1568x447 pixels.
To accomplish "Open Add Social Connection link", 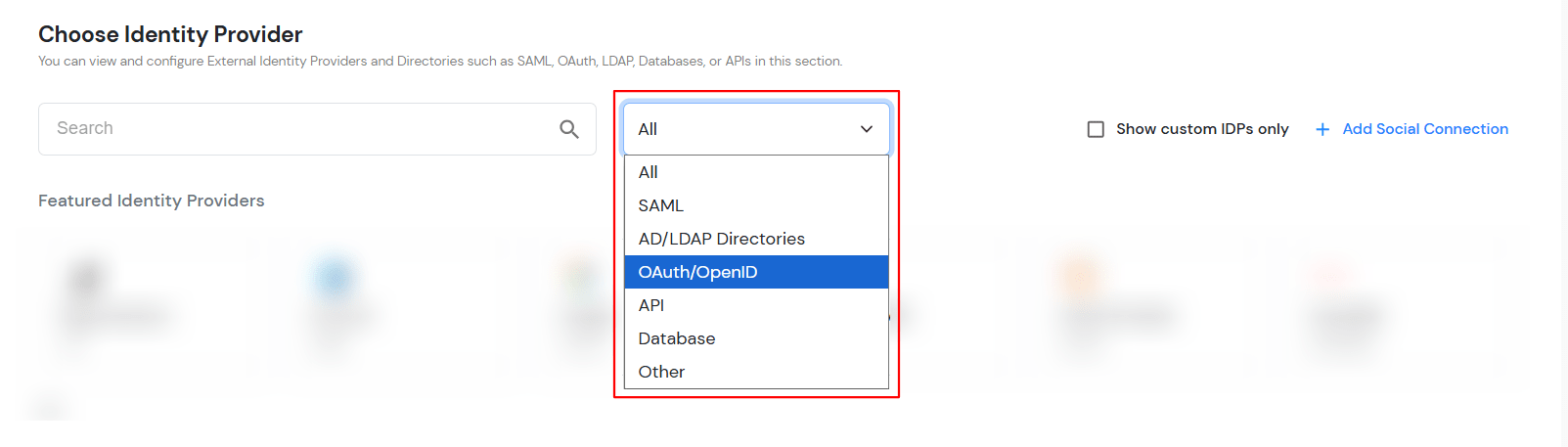I will point(1425,129).
